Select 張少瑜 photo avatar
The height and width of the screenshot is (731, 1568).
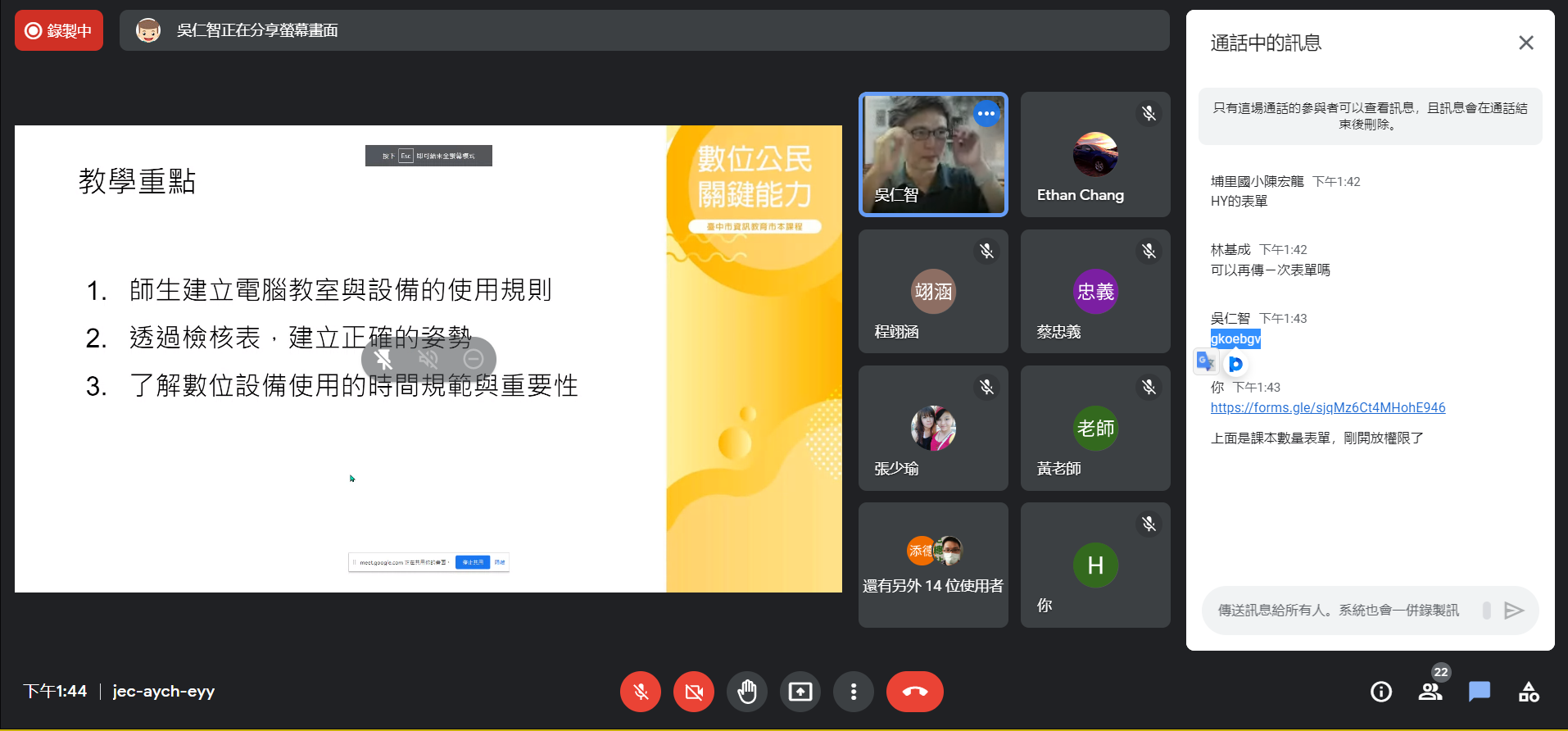933,428
